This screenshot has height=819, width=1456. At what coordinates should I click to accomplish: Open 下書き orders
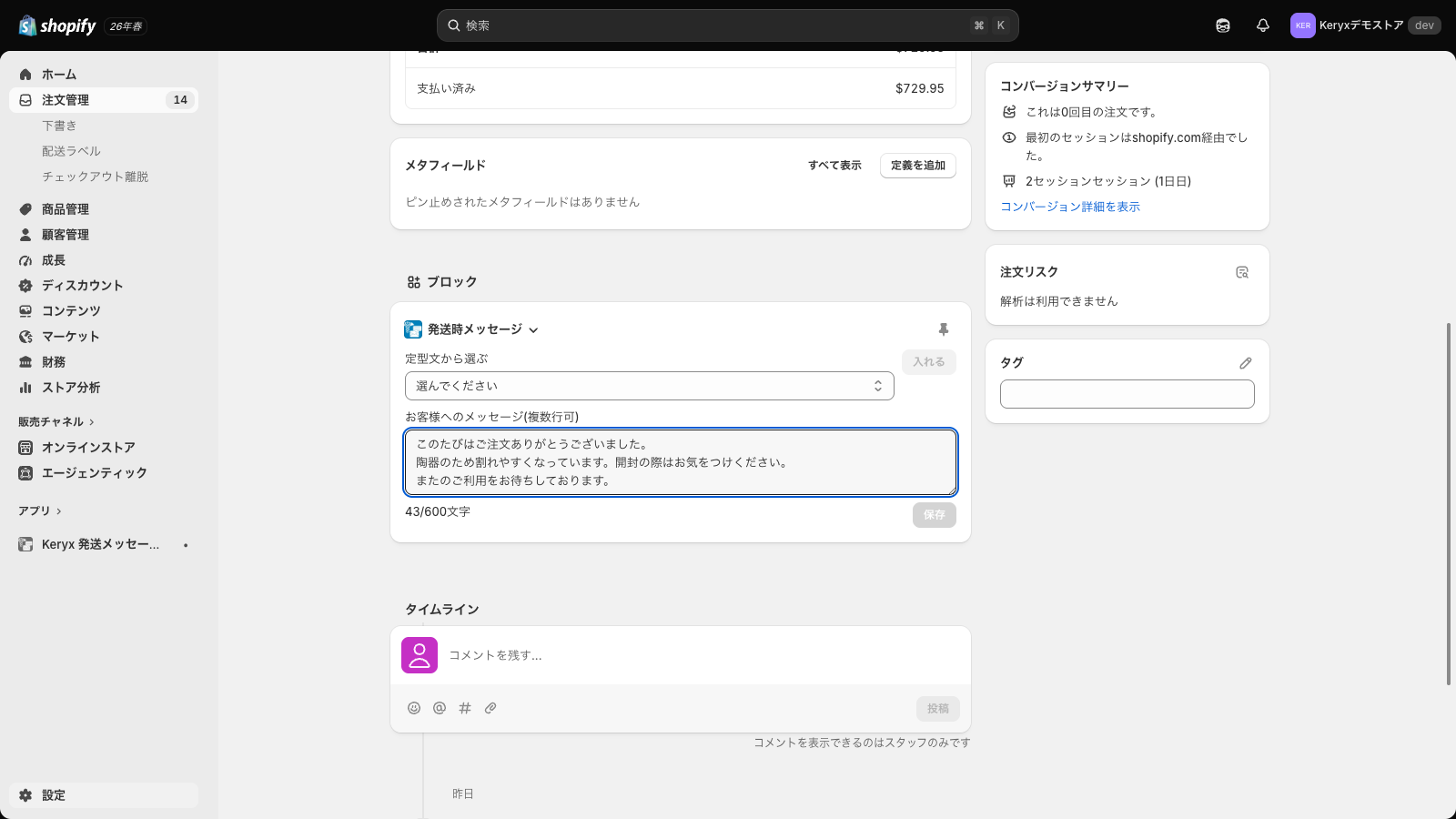[x=59, y=126]
